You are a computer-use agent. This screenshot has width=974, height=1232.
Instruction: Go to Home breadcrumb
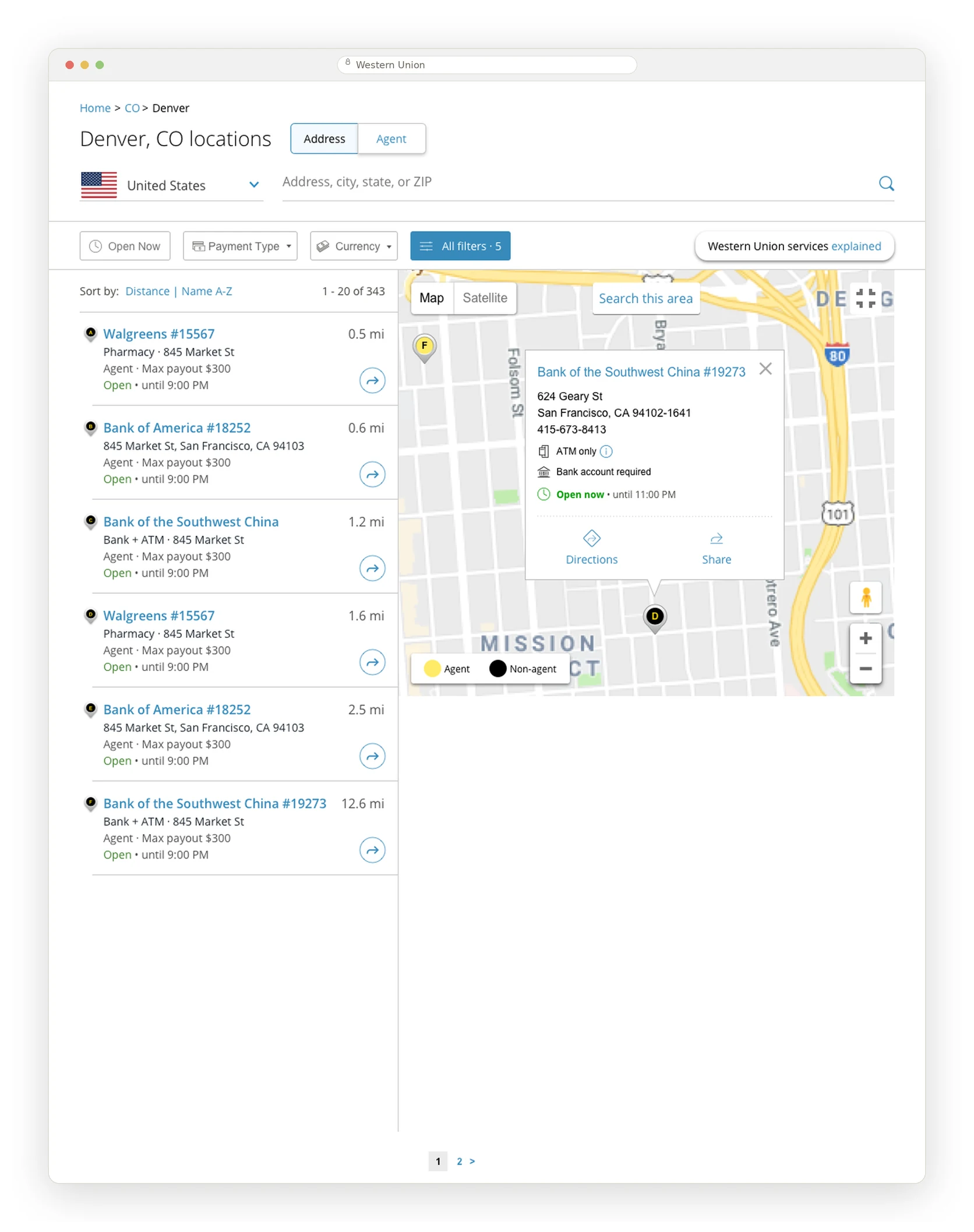[x=95, y=108]
